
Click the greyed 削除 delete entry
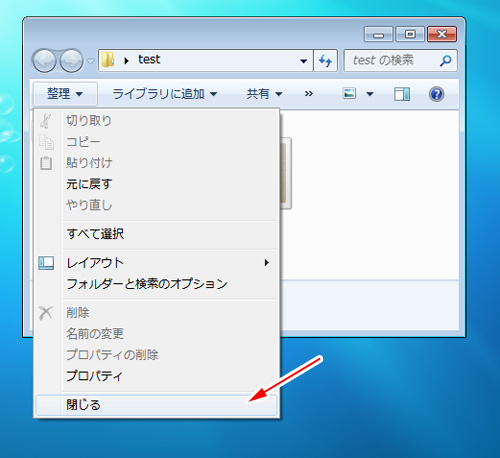(x=157, y=313)
